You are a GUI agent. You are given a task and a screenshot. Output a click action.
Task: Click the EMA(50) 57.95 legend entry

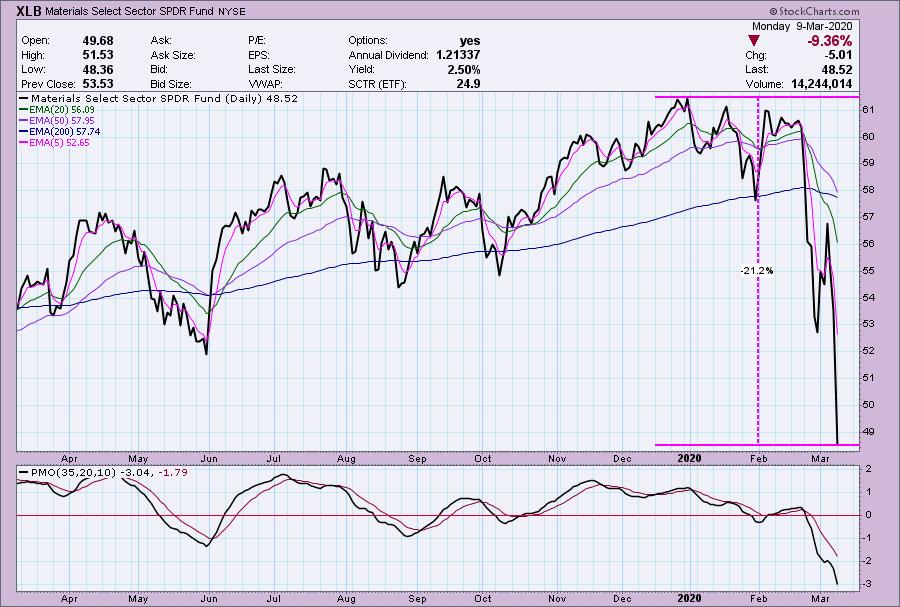click(x=57, y=120)
